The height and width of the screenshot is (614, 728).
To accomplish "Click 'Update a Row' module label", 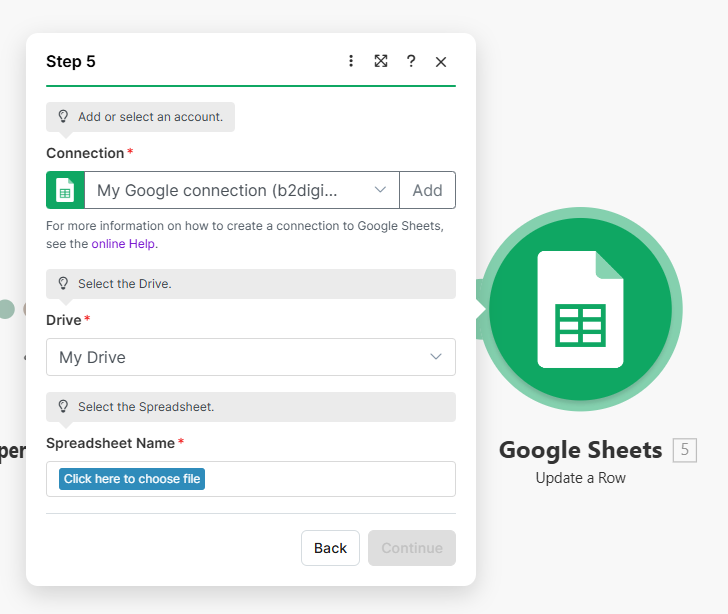I will 580,478.
